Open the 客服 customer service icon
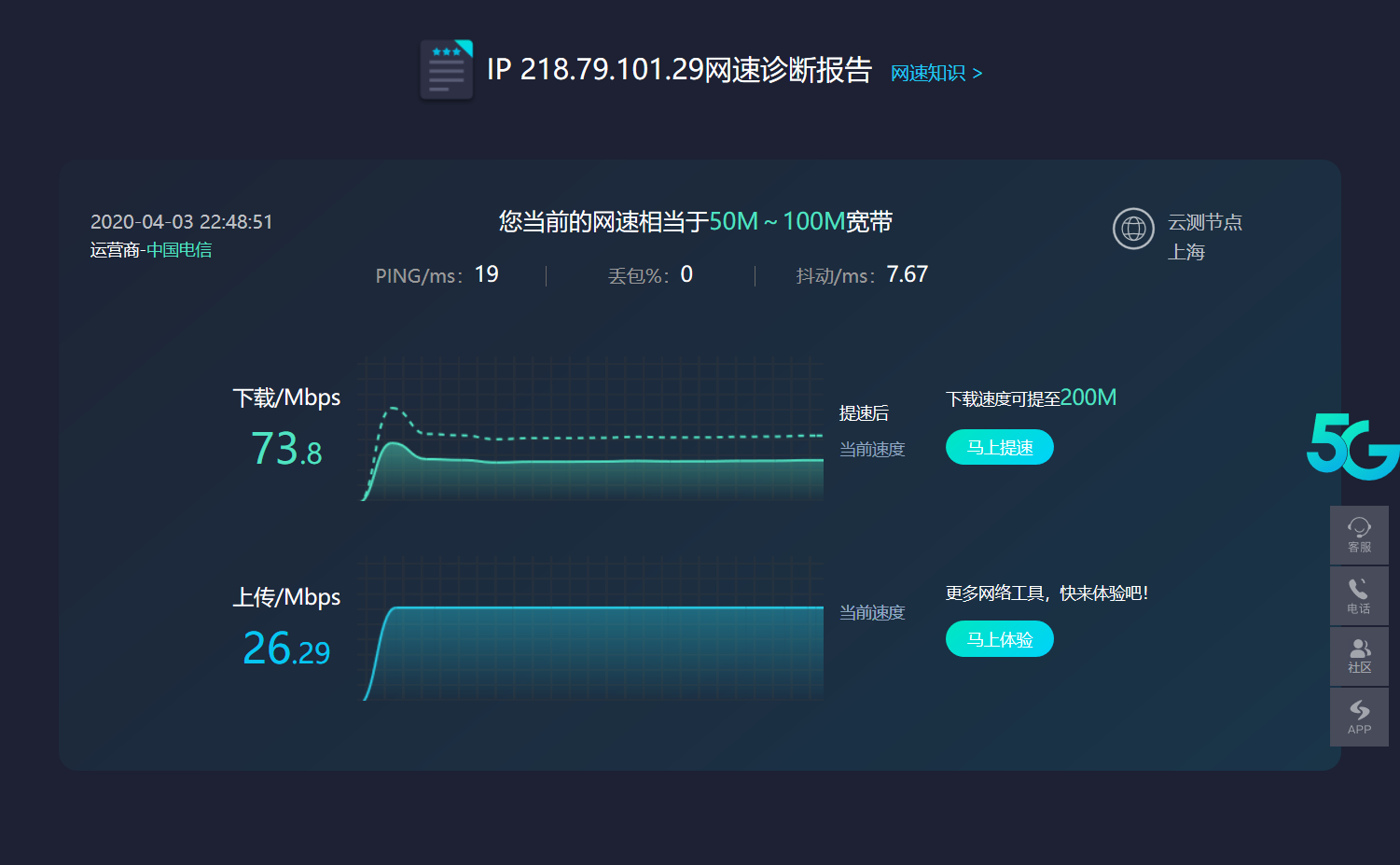This screenshot has width=1400, height=865. point(1359,534)
